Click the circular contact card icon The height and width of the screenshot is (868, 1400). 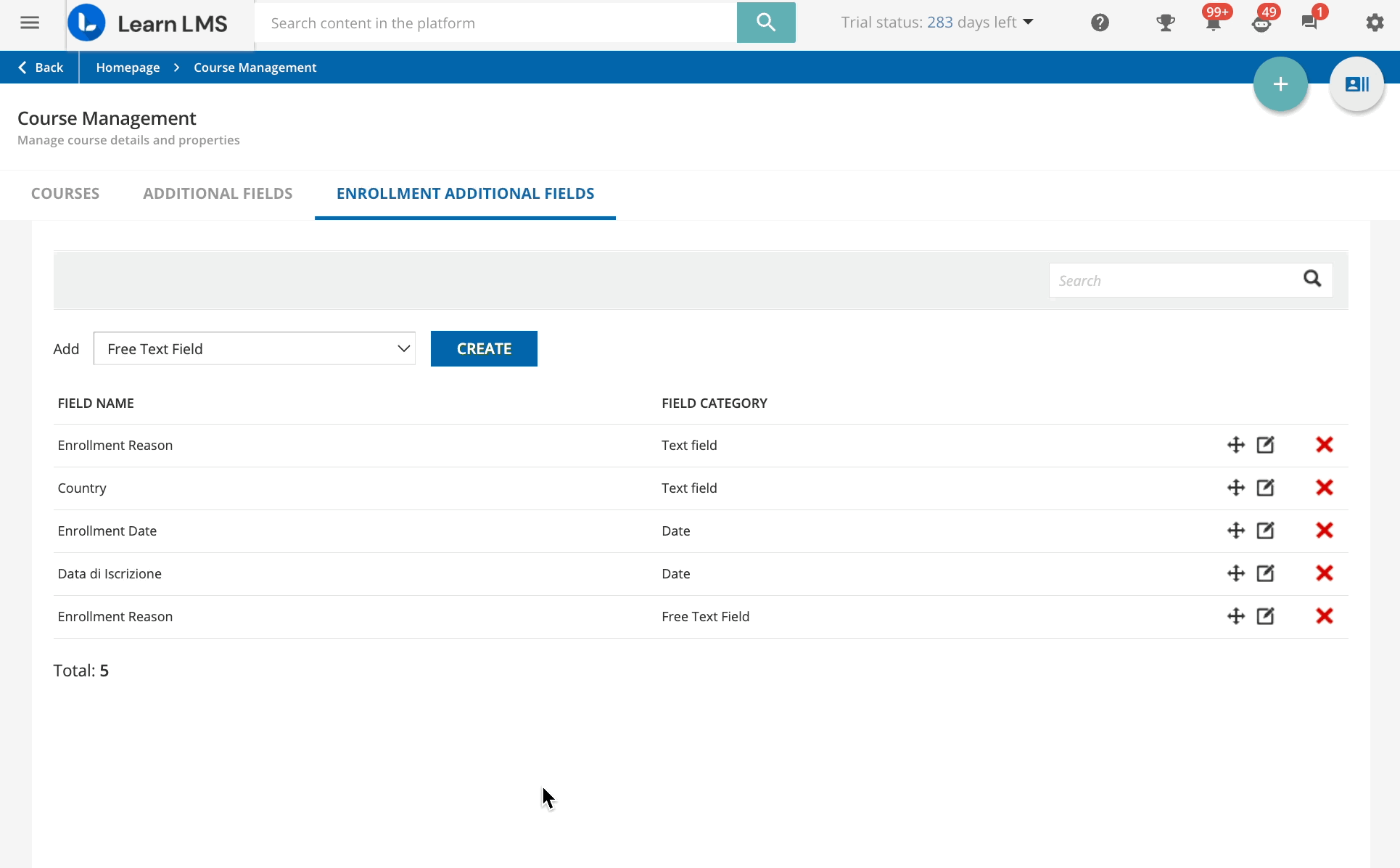point(1356,83)
